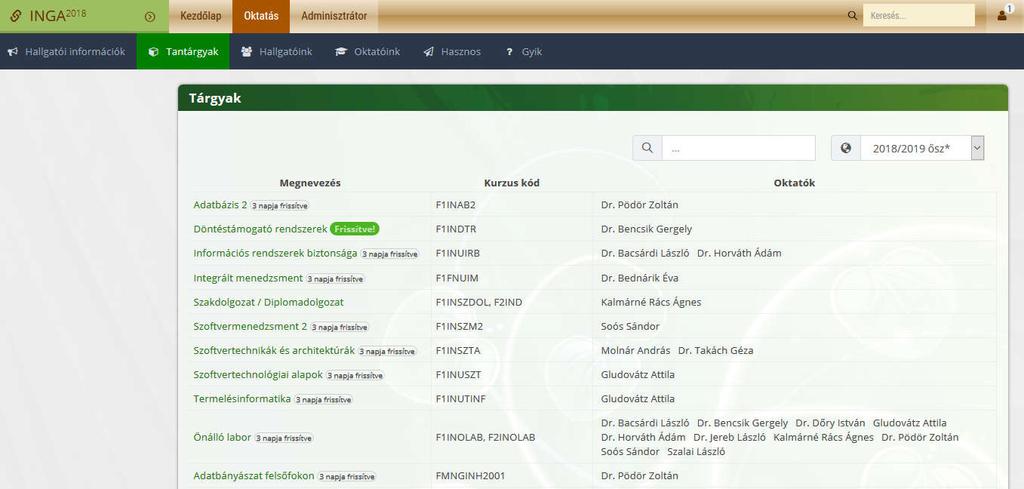Click instructor Dr. Takách Géza
Image resolution: width=1024 pixels, height=489 pixels.
coord(716,350)
